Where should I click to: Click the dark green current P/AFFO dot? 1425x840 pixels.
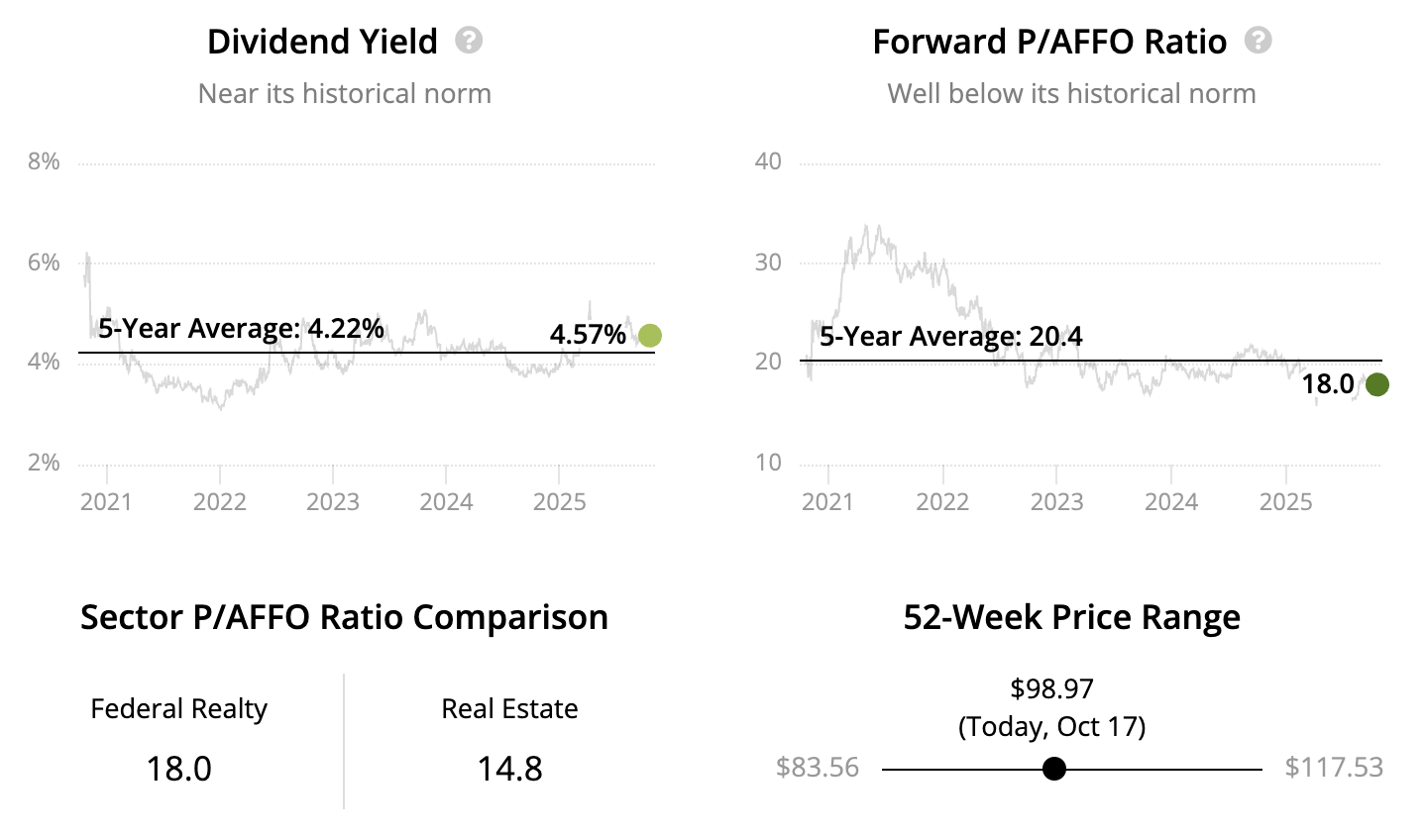(1376, 384)
